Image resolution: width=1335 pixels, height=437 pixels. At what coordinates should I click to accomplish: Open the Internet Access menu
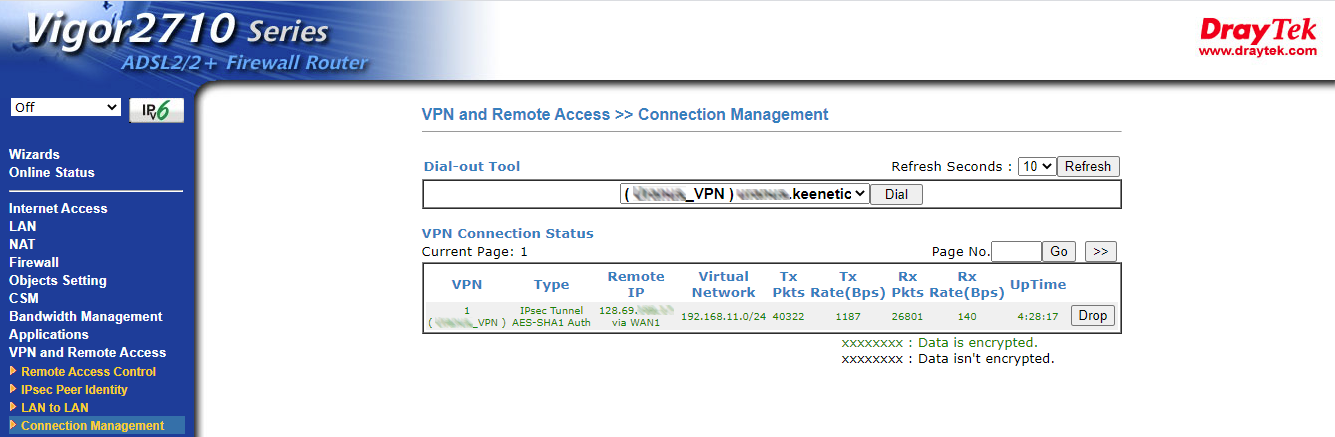[x=58, y=208]
